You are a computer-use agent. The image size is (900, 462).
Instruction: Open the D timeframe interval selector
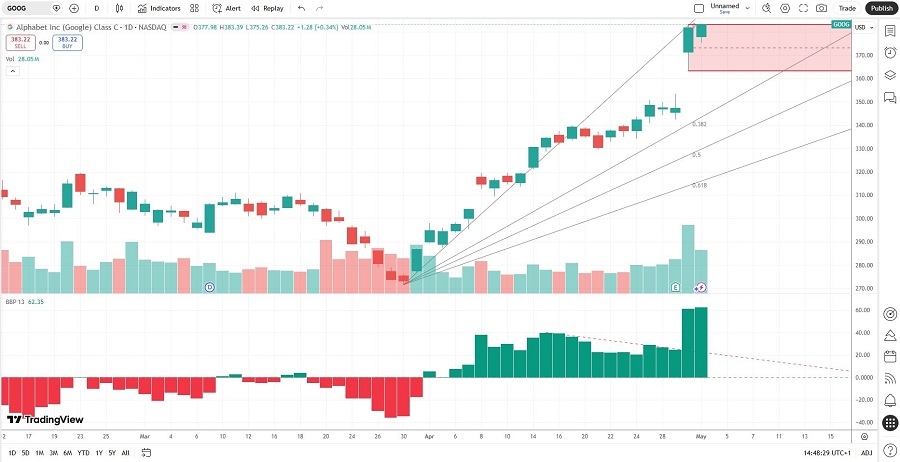pos(96,8)
